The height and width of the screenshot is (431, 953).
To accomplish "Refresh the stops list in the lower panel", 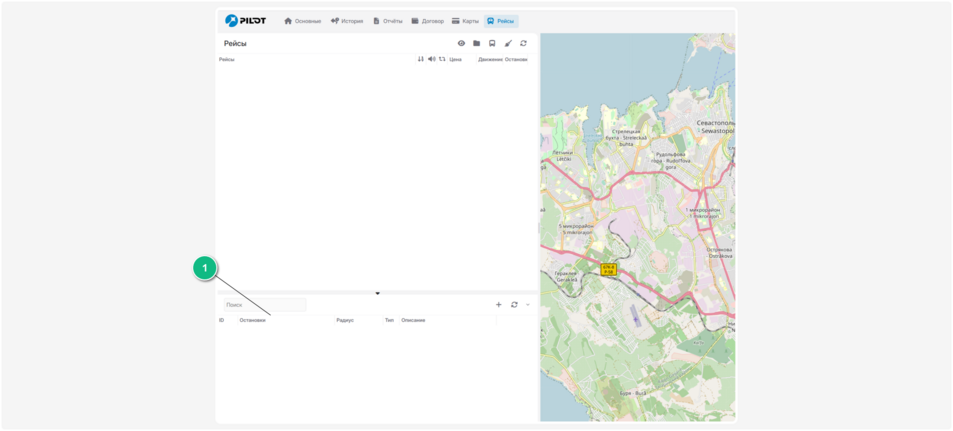I will [x=514, y=305].
